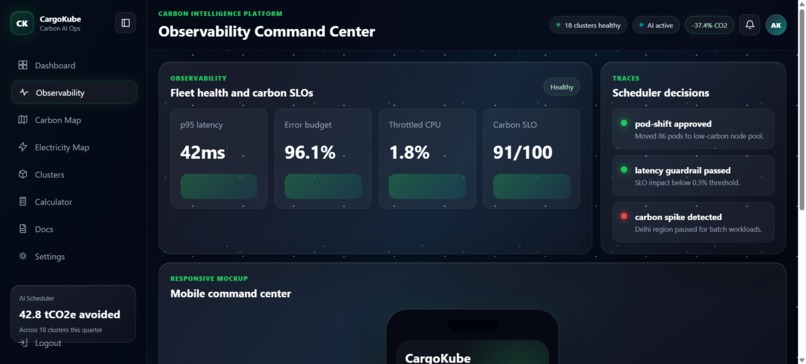This screenshot has width=806, height=364.
Task: Click the Dashboard grid icon
Action: 23,65
